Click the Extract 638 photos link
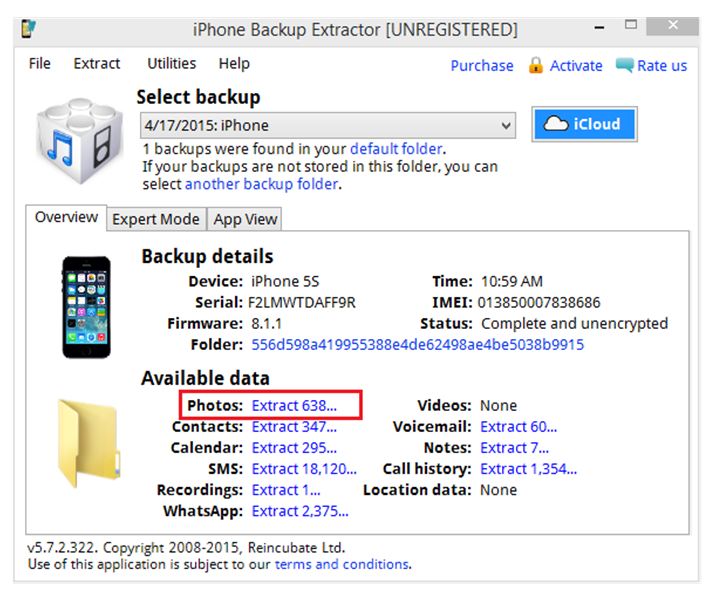The image size is (721, 598). tap(294, 406)
